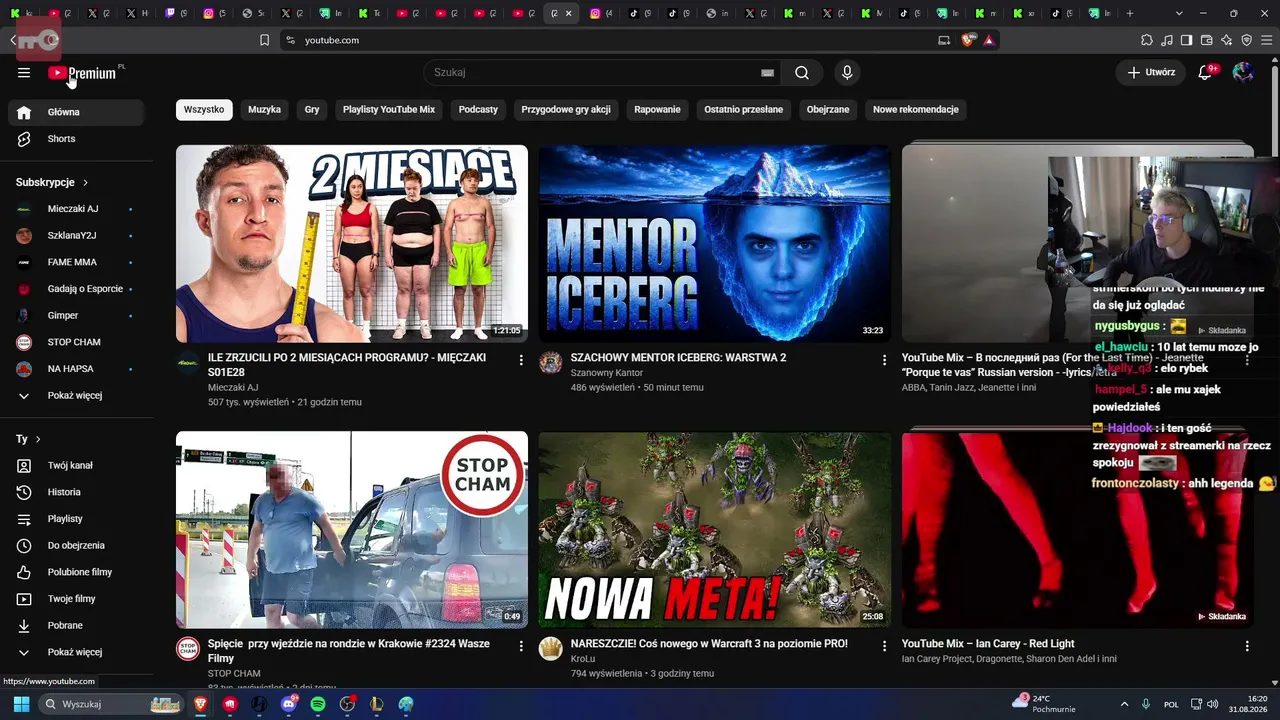Screen dimensions: 1280x720
Task: Toggle the browser sidebar panel
Action: (x=1186, y=40)
